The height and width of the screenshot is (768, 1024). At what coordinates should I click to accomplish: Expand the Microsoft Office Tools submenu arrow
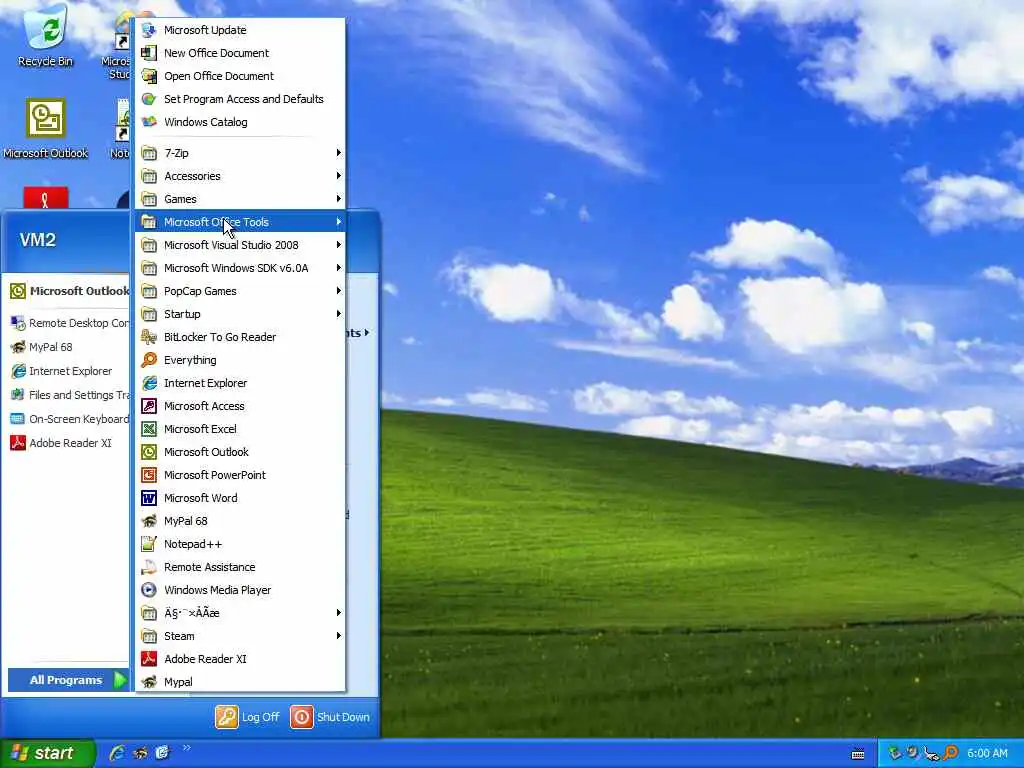click(x=338, y=222)
